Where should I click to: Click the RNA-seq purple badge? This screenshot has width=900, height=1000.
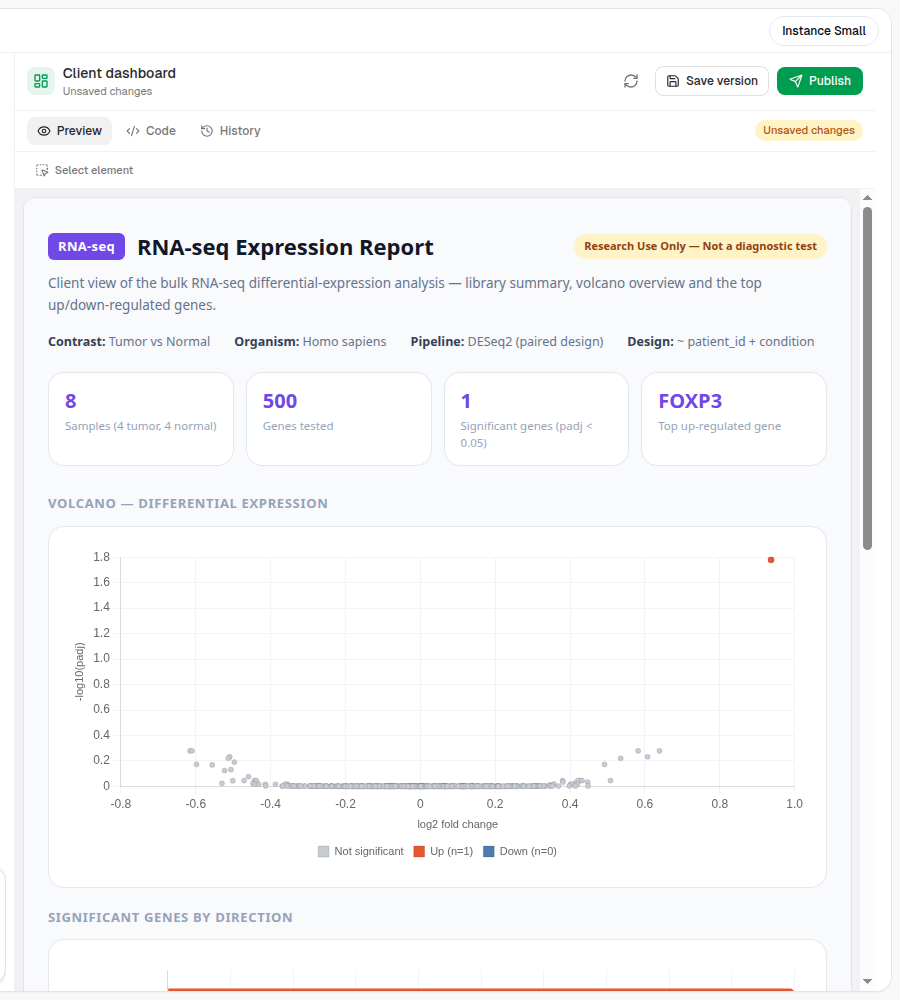pos(86,247)
